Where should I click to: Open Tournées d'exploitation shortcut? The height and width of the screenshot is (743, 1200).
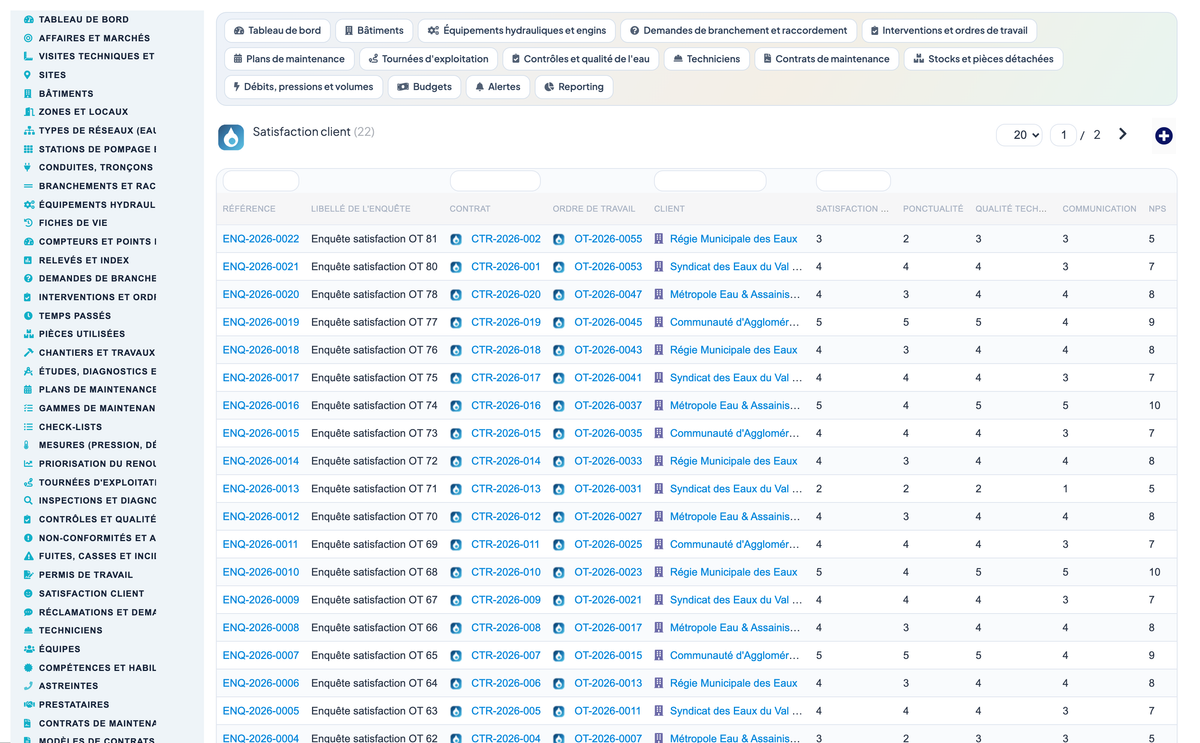point(428,59)
